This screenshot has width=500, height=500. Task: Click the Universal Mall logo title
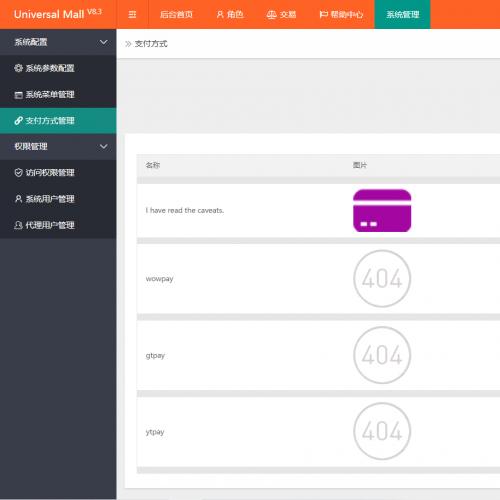[58, 14]
